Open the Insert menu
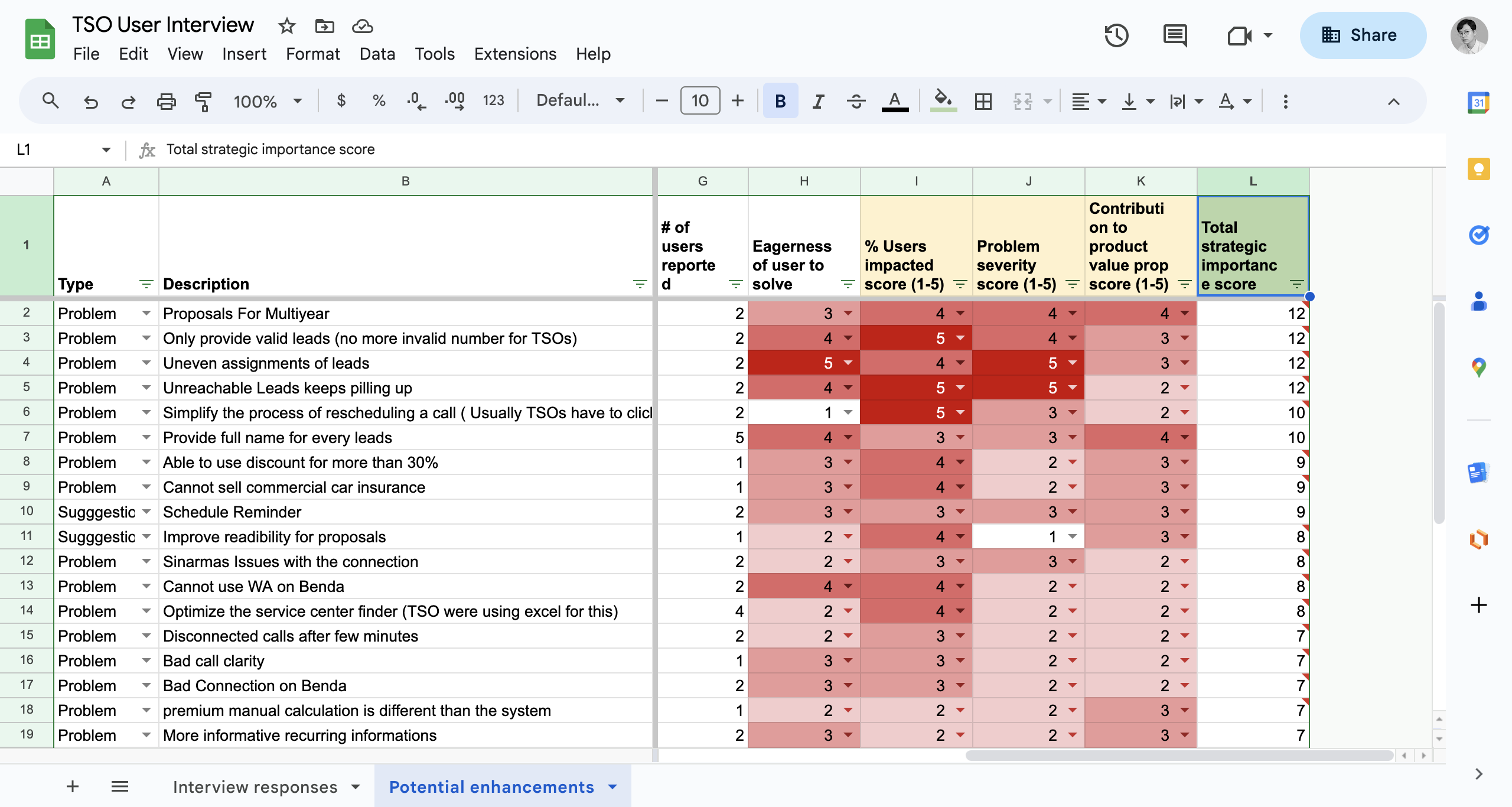Viewport: 1512px width, 807px height. coord(244,54)
